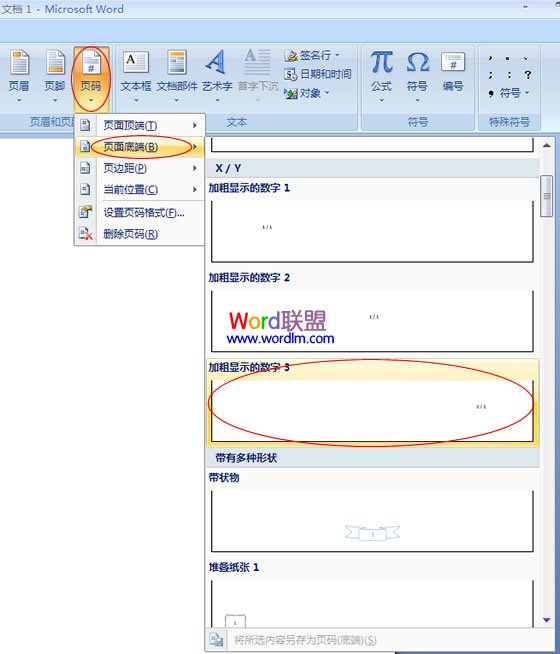Open the 页眉 (Header) gallery
Viewport: 560px width, 654px height.
point(19,76)
